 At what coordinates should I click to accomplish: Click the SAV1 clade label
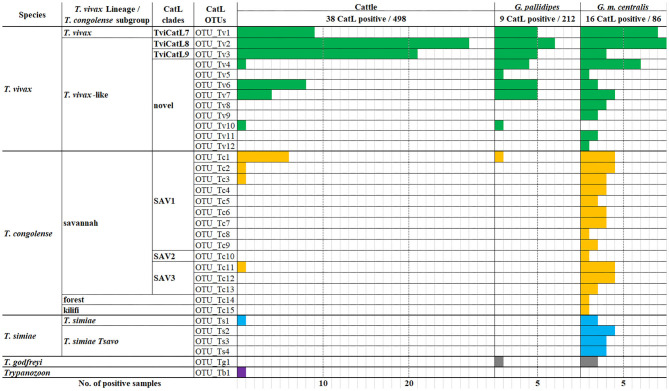(164, 201)
